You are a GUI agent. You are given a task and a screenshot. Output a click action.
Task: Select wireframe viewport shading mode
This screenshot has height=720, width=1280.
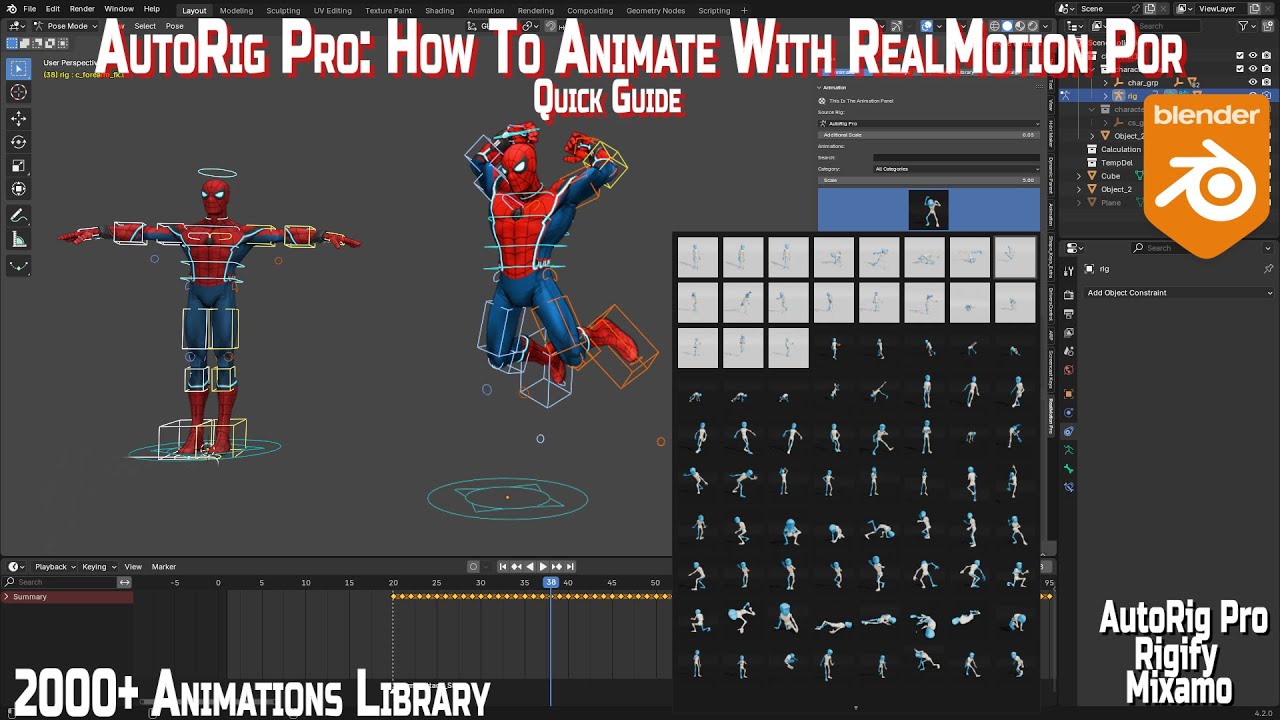997,26
